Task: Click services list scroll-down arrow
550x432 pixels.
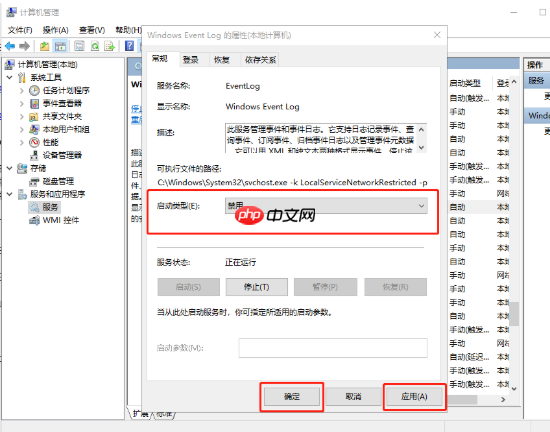Action: [514, 388]
